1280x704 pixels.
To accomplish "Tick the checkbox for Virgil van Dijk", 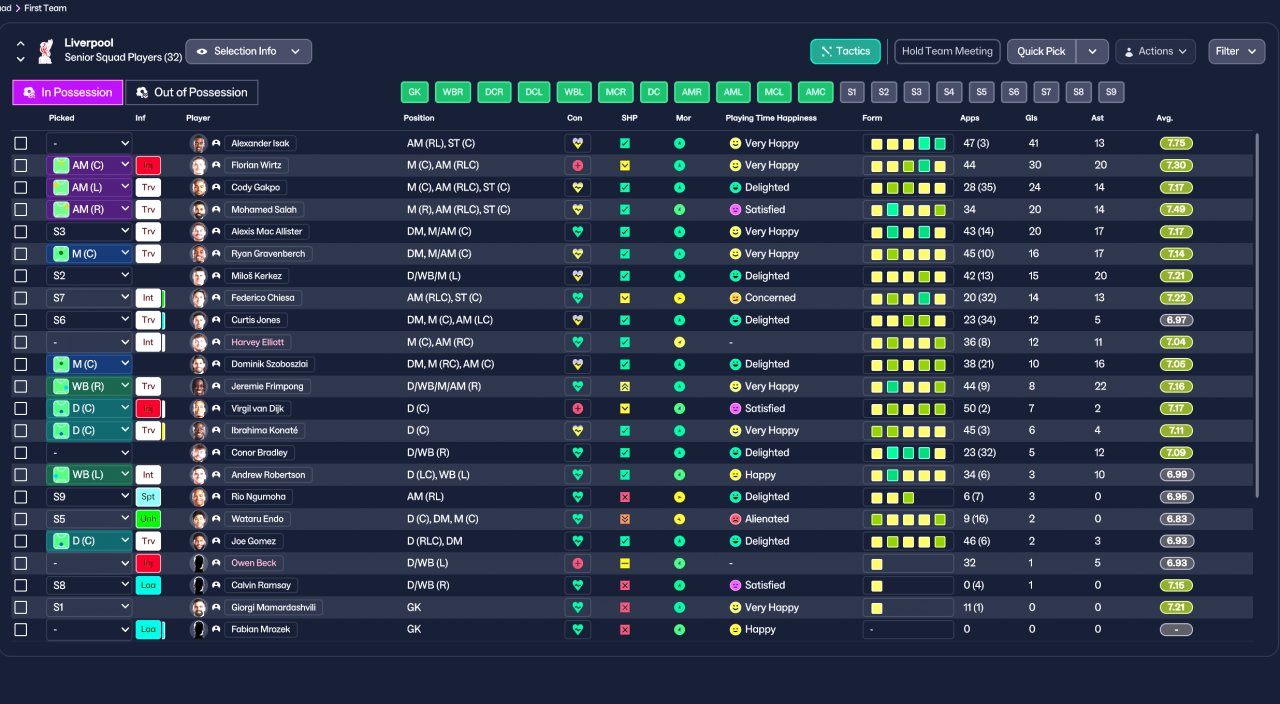I will [21, 409].
